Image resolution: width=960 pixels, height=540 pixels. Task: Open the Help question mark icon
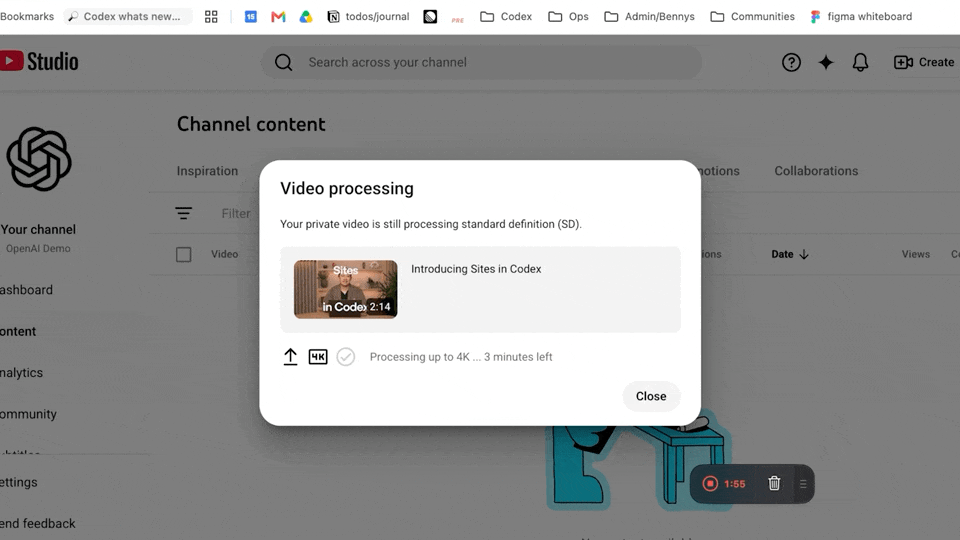point(791,62)
